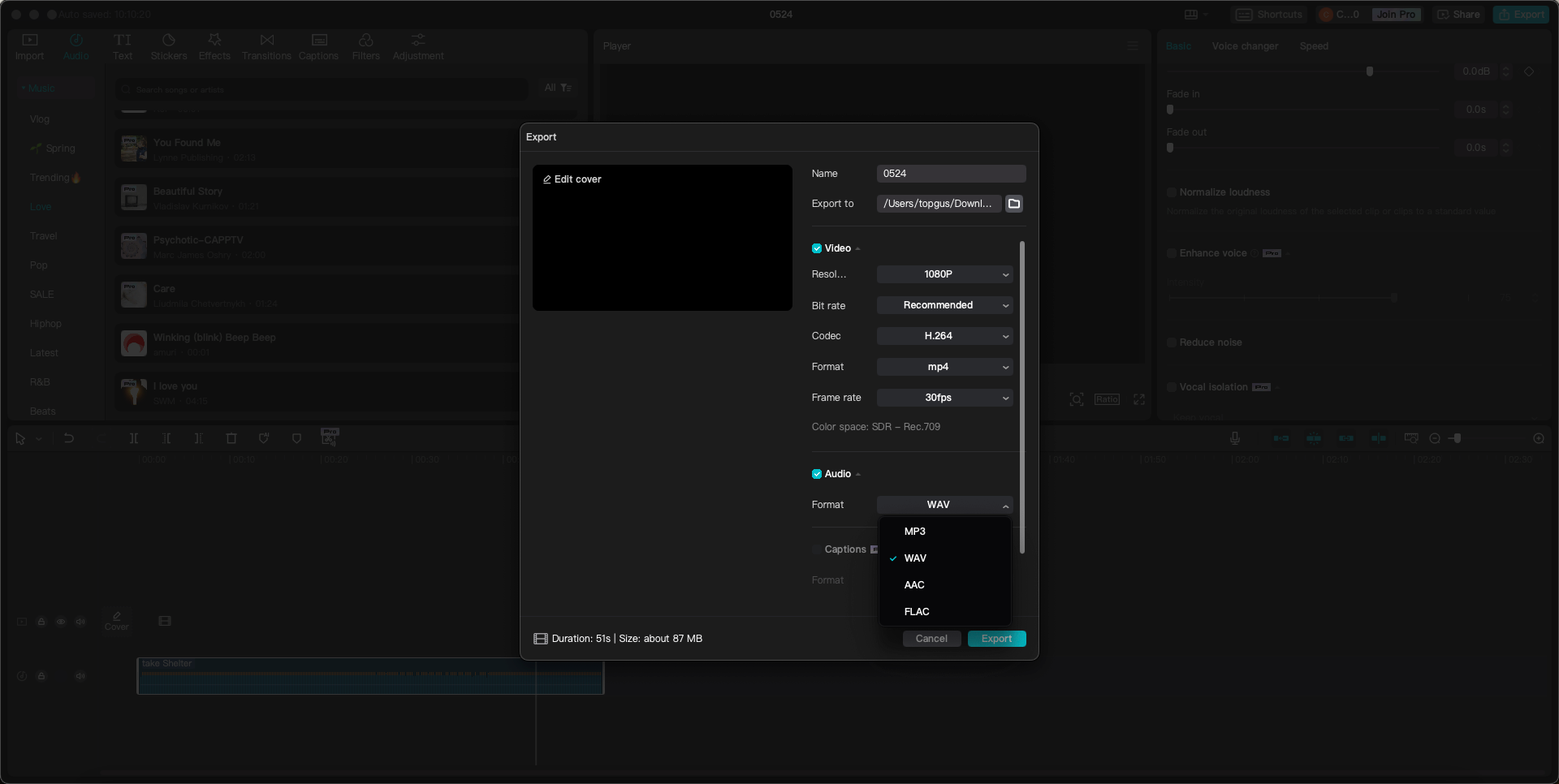Open the Stickers panel
The image size is (1559, 784).
[x=169, y=45]
